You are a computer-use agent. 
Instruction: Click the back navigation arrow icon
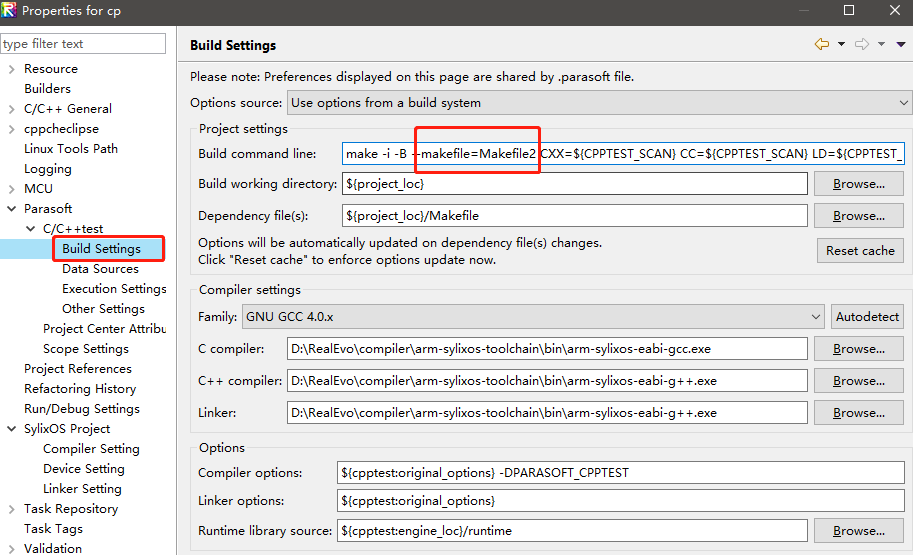[822, 44]
